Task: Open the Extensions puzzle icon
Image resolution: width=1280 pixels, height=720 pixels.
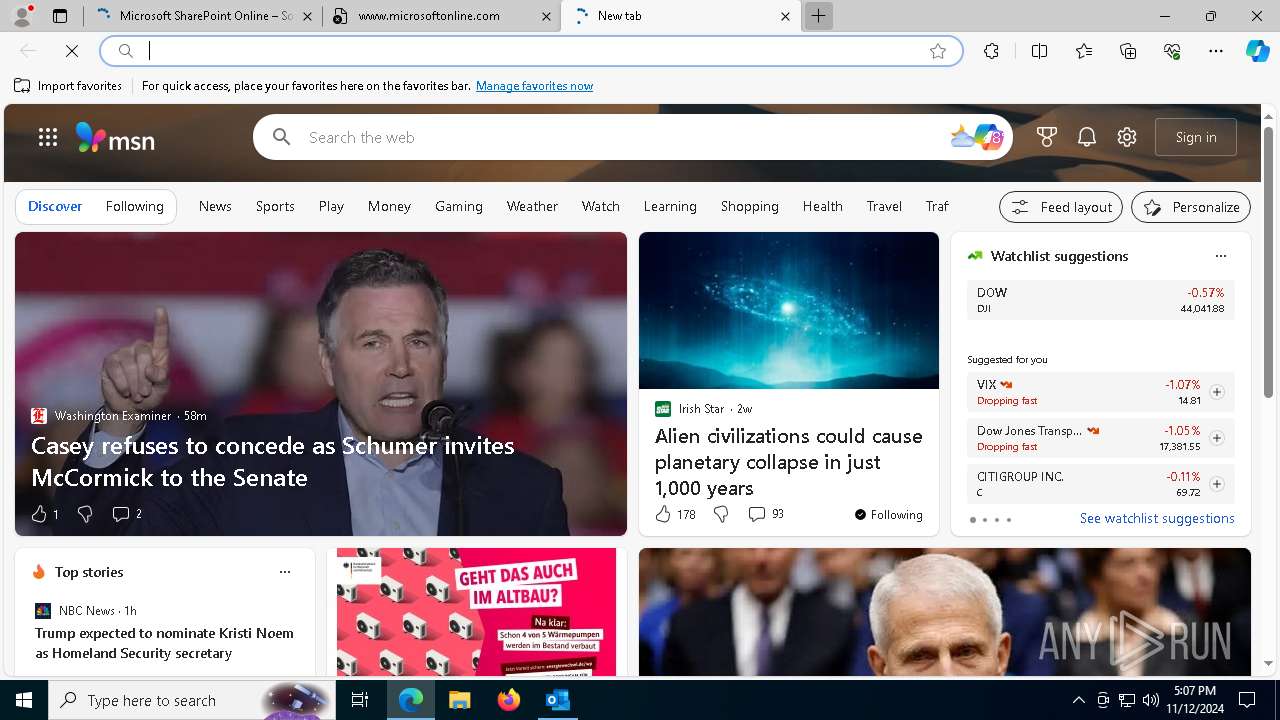Action: pos(991,51)
